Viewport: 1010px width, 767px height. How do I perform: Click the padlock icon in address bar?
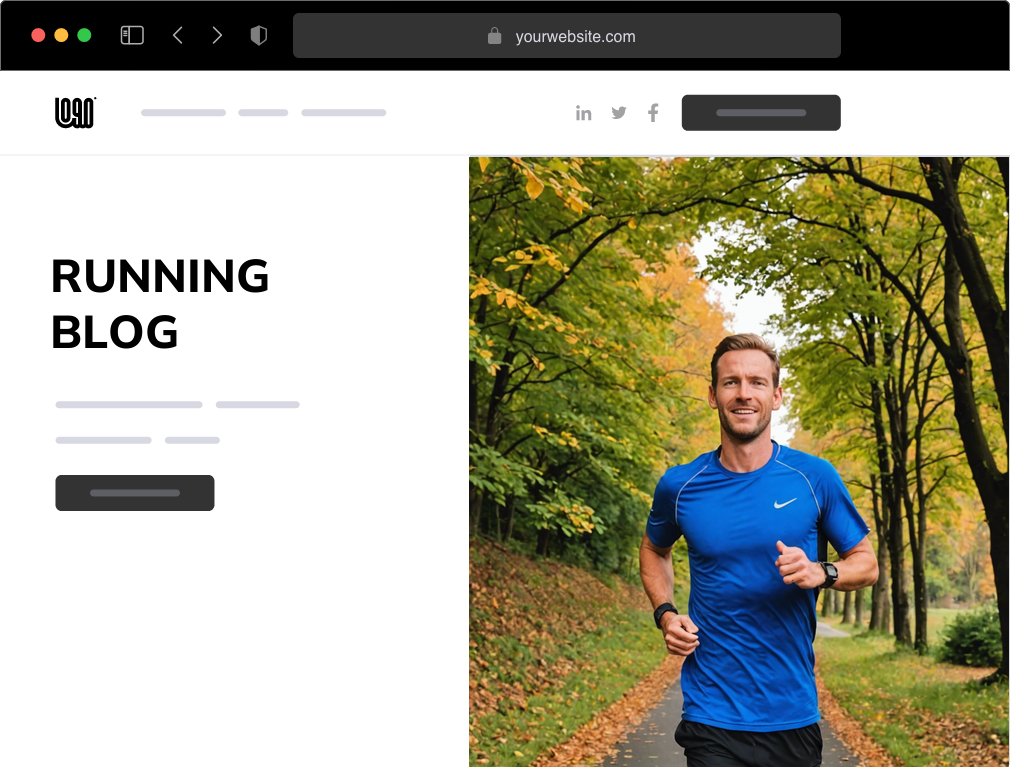point(494,35)
